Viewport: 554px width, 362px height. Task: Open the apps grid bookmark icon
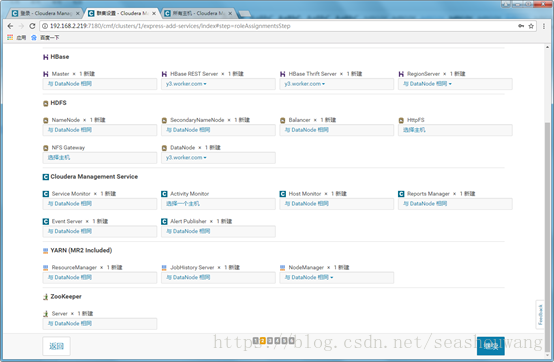[10, 37]
